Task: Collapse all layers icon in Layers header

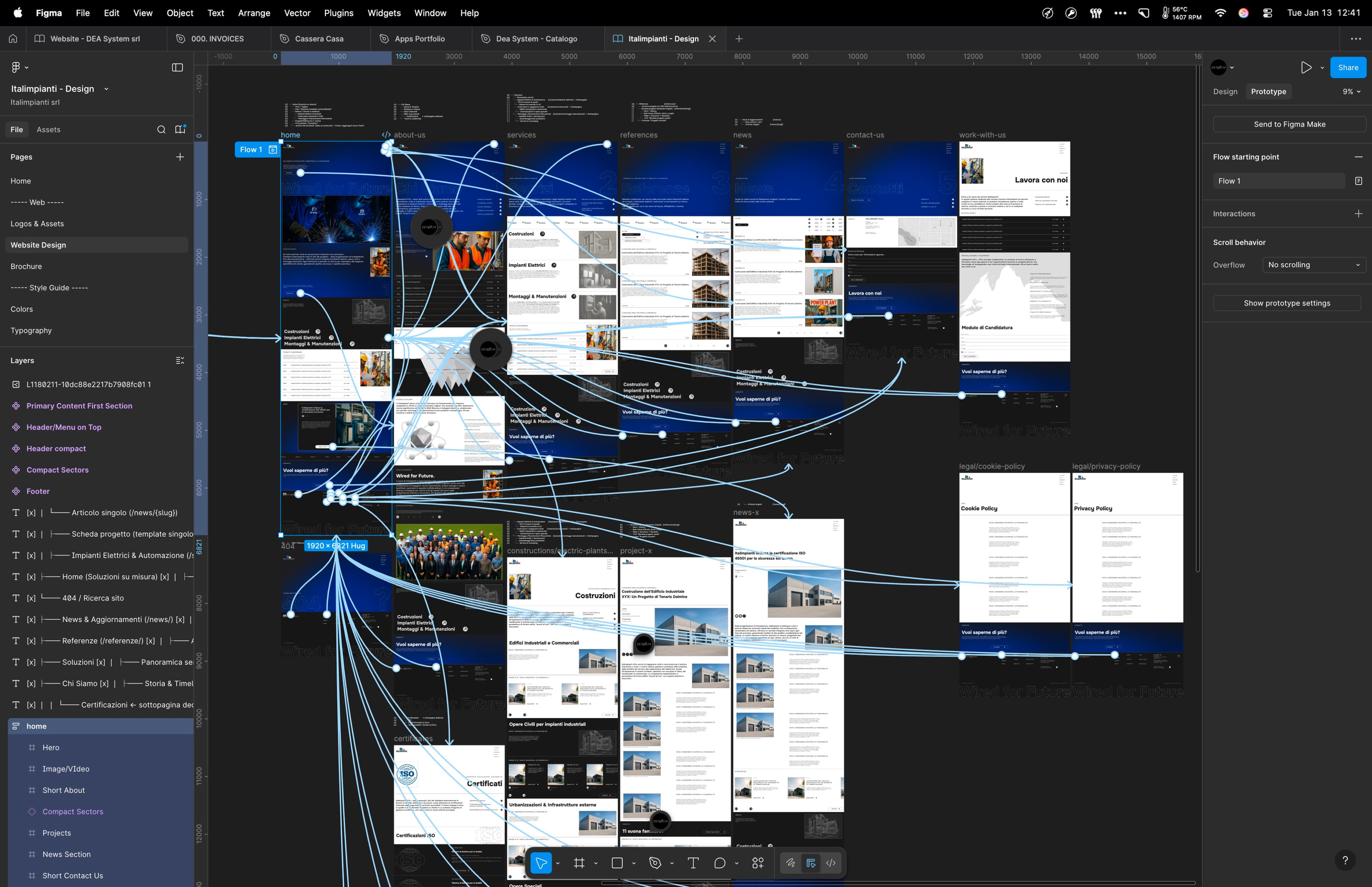Action: coord(180,360)
